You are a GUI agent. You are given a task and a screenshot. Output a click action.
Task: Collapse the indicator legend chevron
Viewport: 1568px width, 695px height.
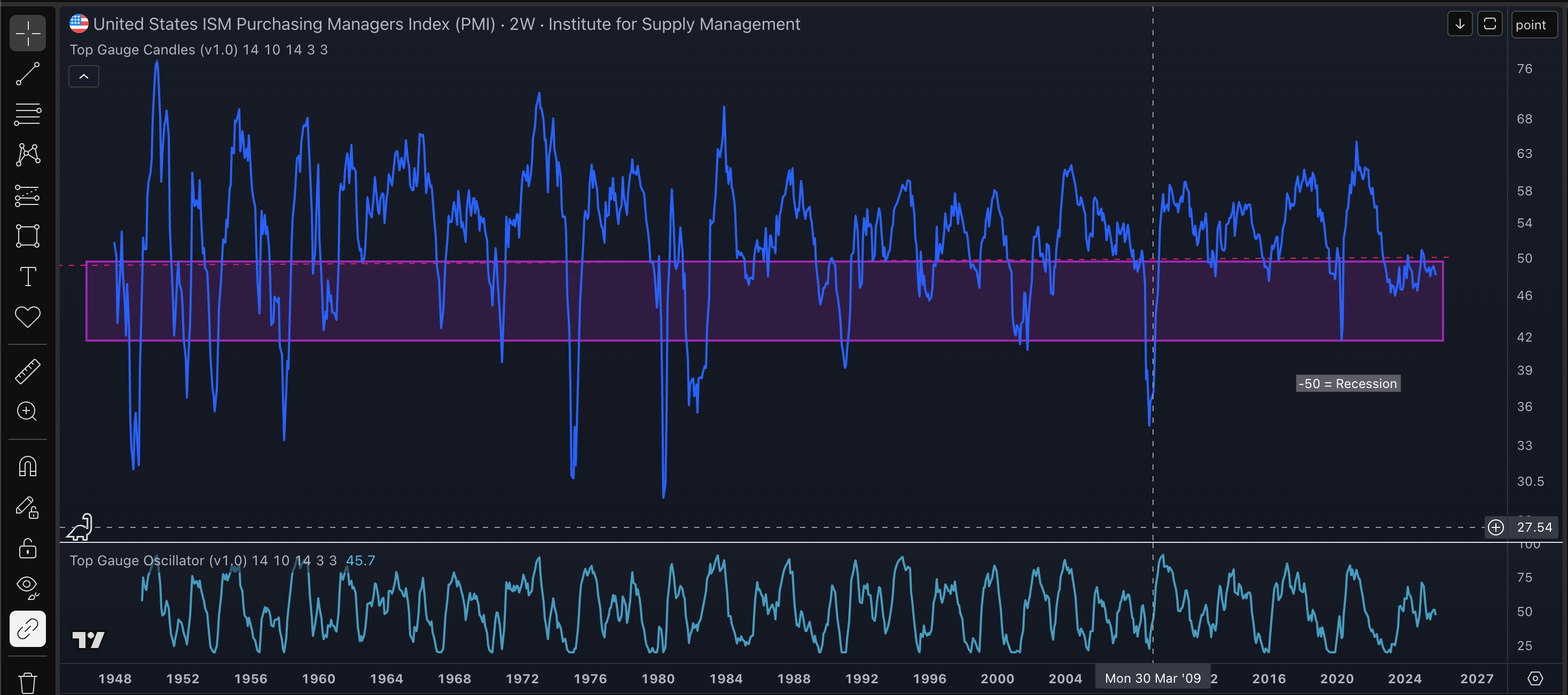pyautogui.click(x=84, y=77)
